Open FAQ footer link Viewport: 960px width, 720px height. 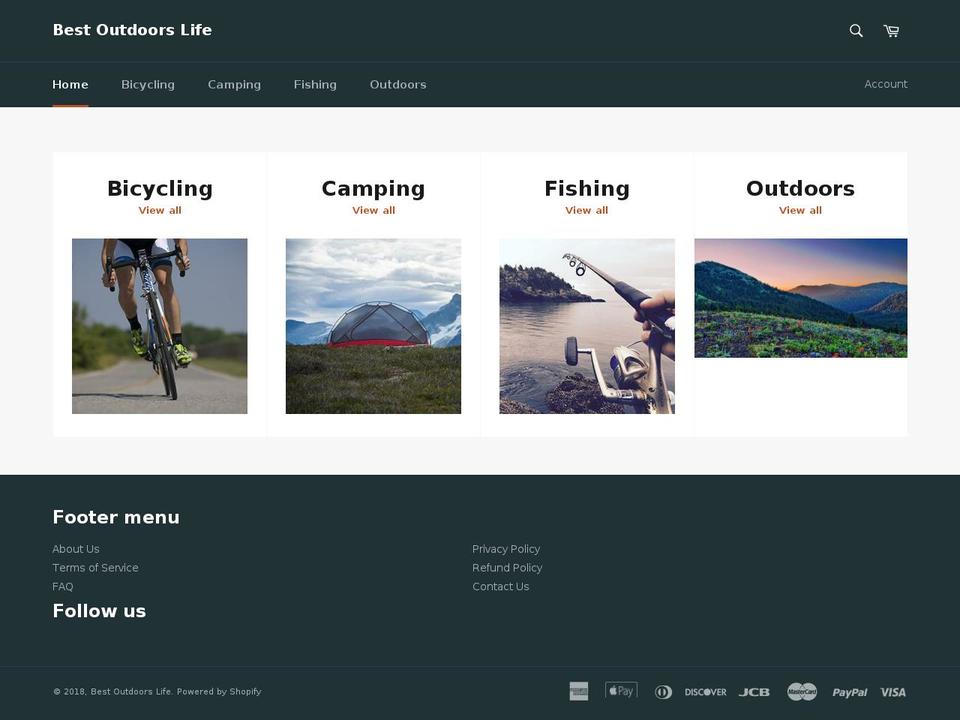(63, 587)
